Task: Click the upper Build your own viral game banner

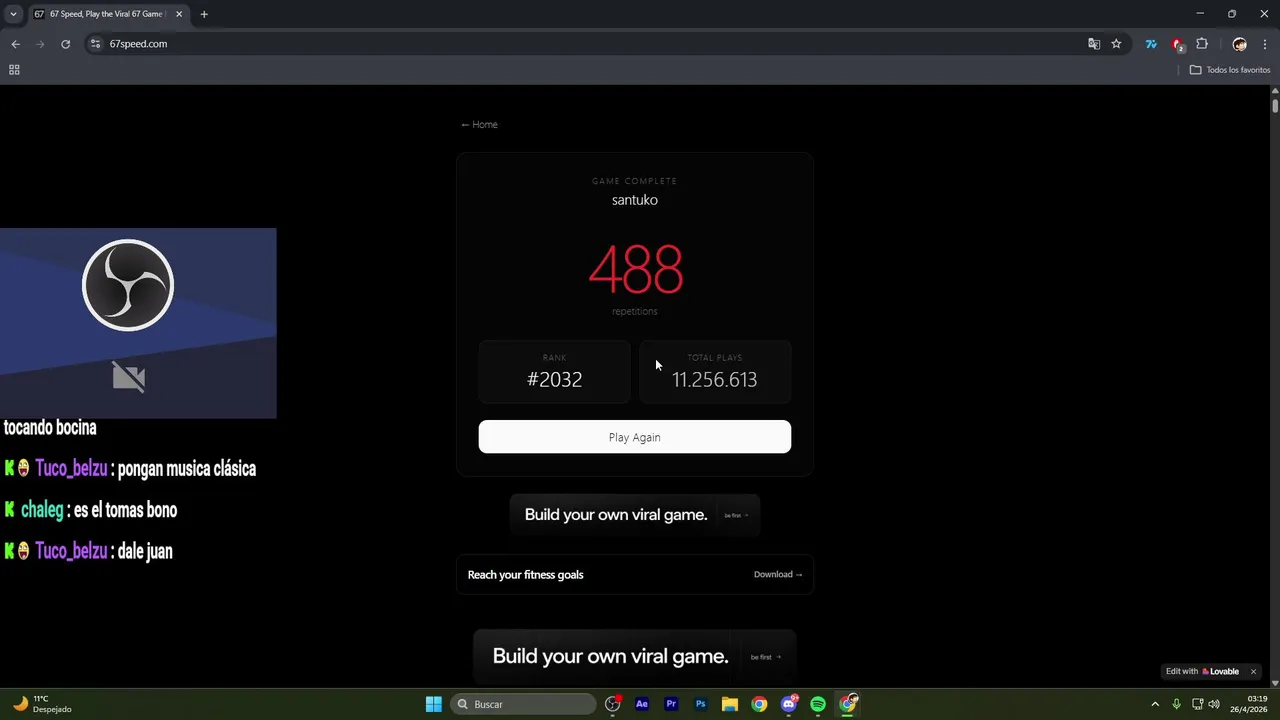Action: [635, 514]
